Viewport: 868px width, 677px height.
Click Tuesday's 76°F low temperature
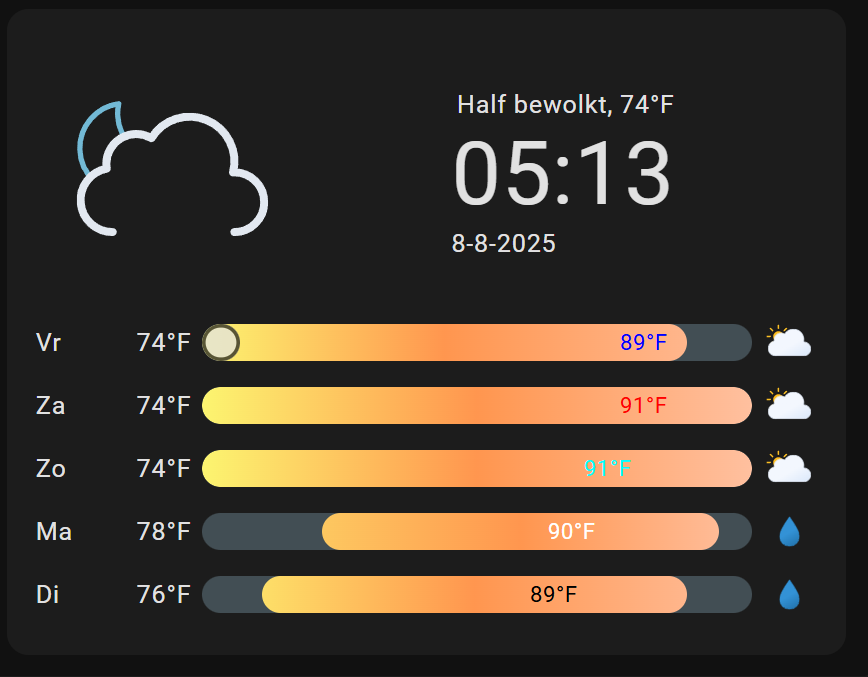point(163,595)
